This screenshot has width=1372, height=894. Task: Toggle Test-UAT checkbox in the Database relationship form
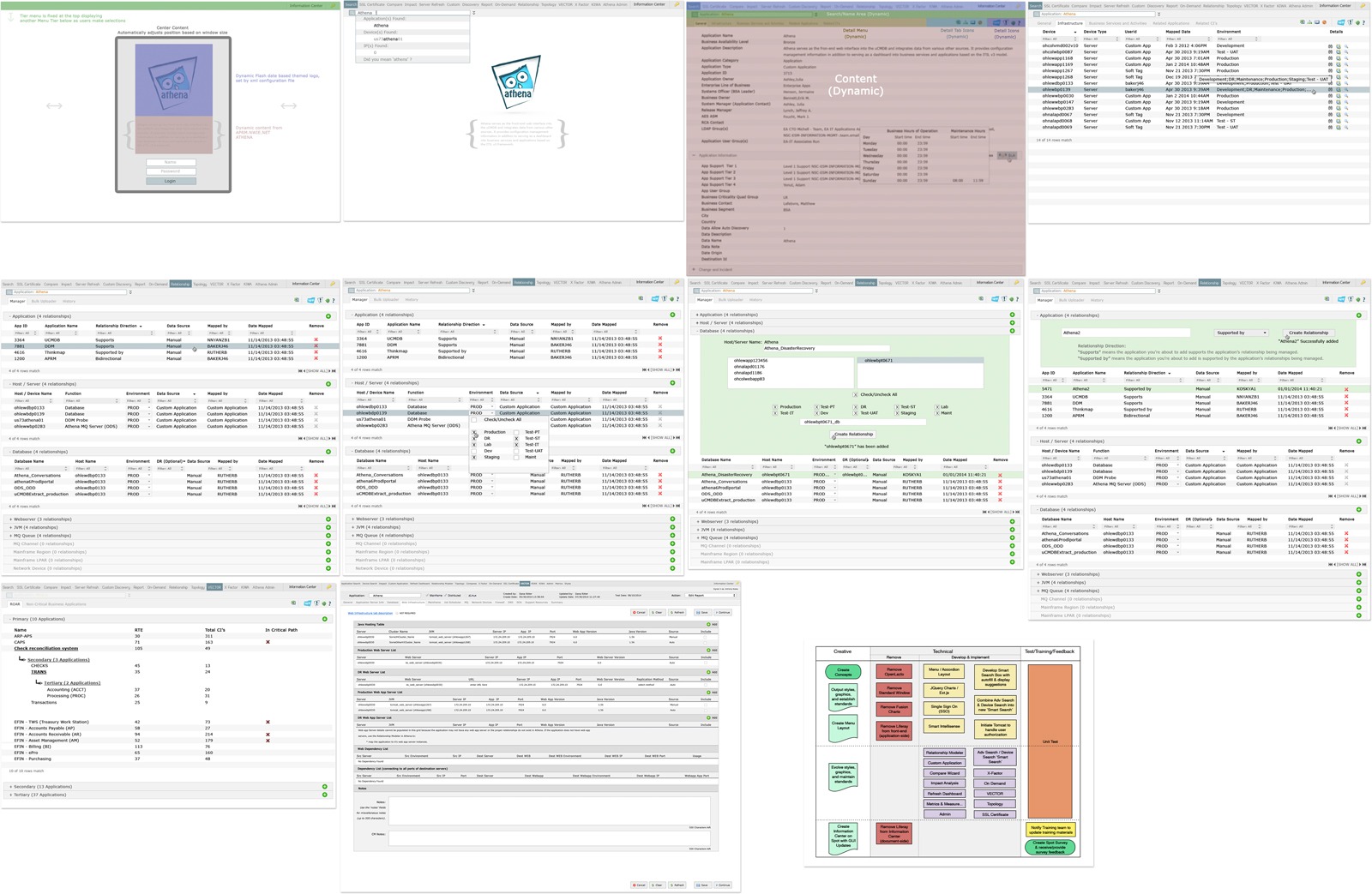[856, 413]
